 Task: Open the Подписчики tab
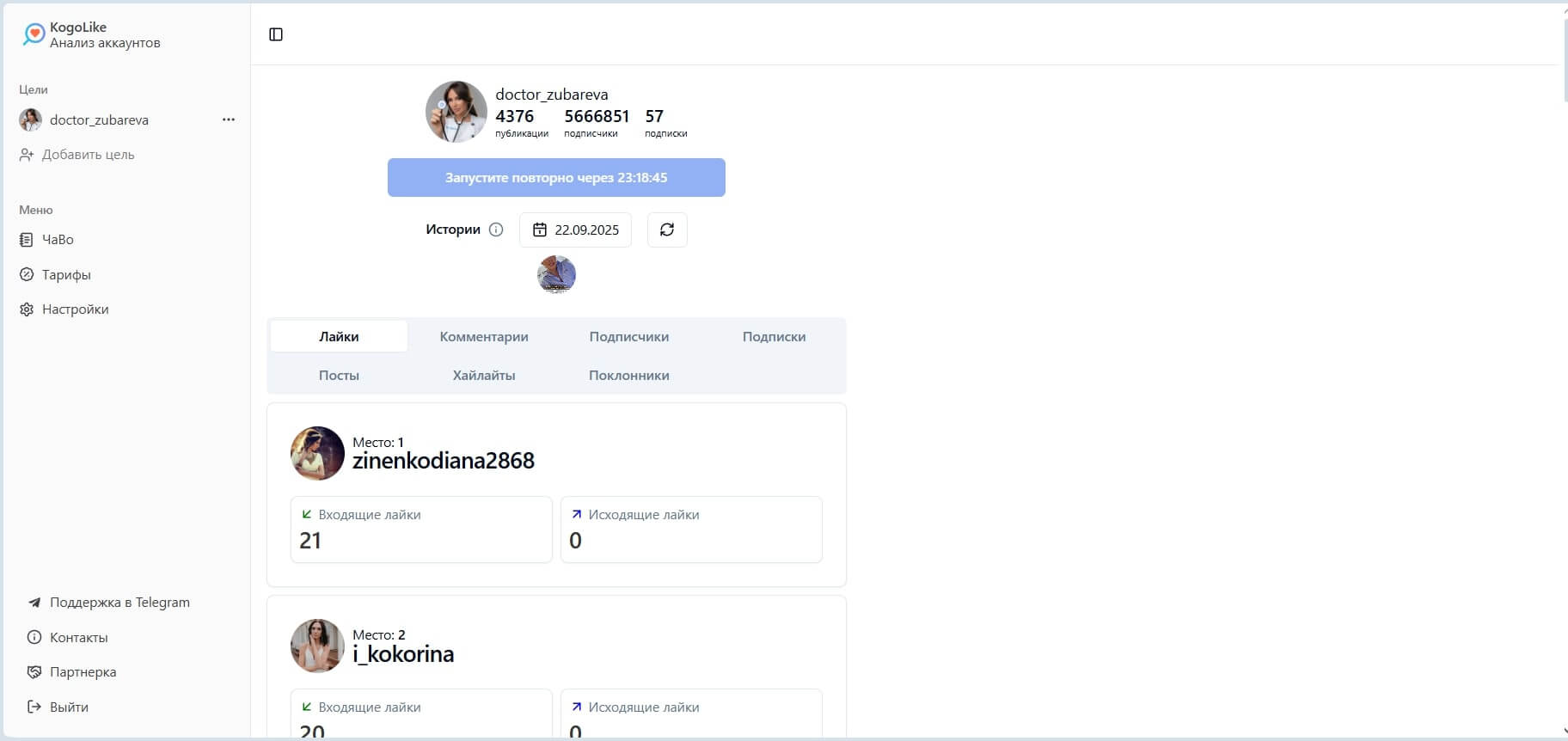629,336
